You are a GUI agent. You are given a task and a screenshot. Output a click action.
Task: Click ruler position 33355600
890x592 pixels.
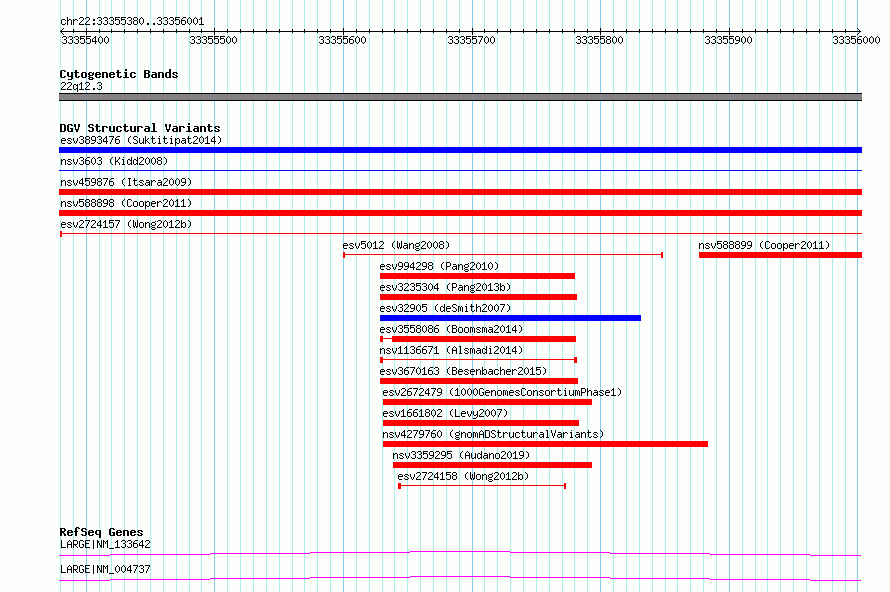click(342, 40)
